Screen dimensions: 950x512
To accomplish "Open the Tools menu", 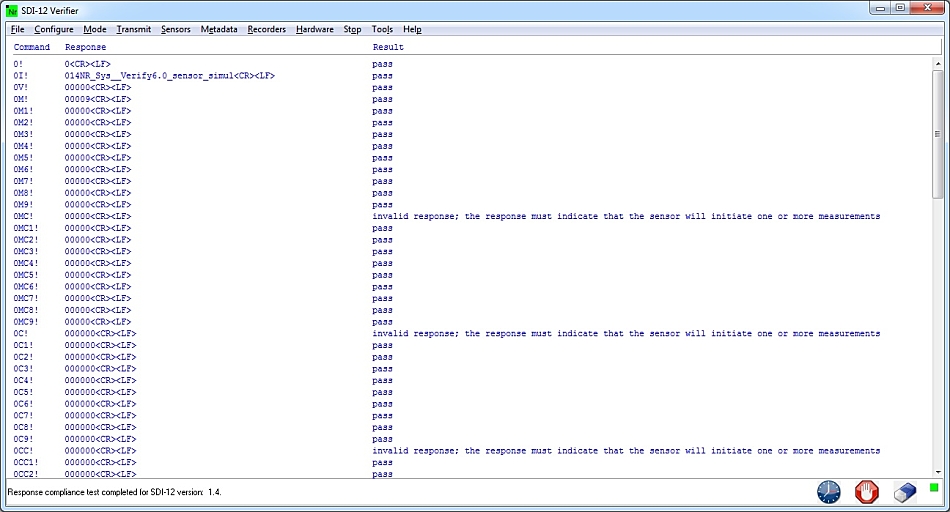I will pos(382,29).
